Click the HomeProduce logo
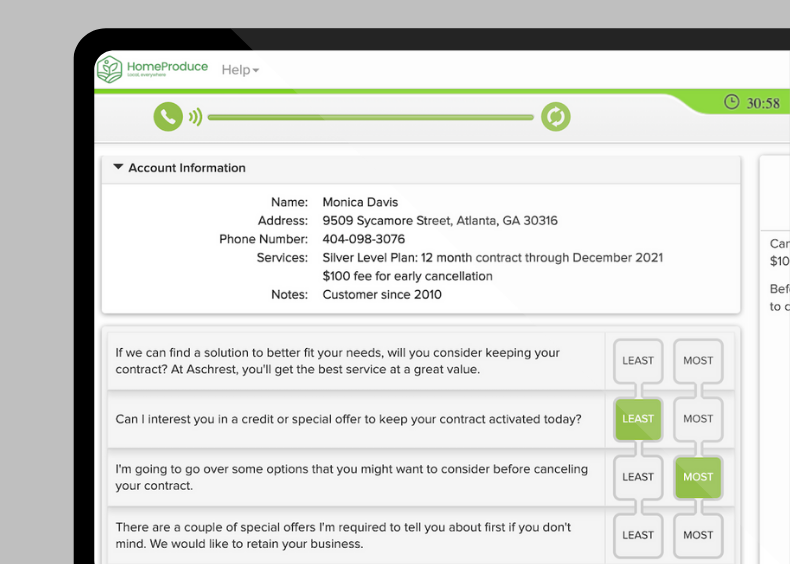Screen dimensions: 790x564 tap(152, 70)
